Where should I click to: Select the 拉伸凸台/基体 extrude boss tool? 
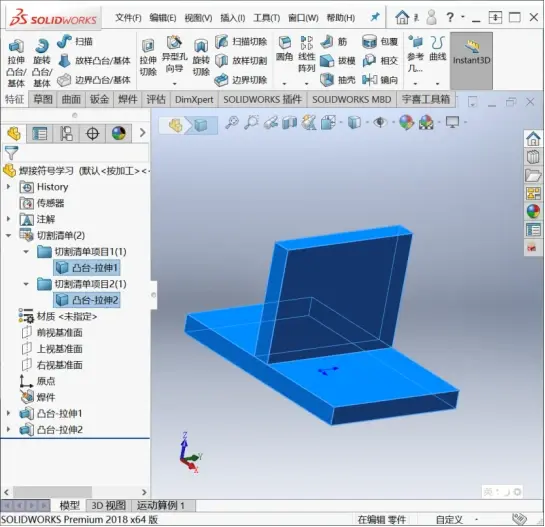click(x=16, y=63)
